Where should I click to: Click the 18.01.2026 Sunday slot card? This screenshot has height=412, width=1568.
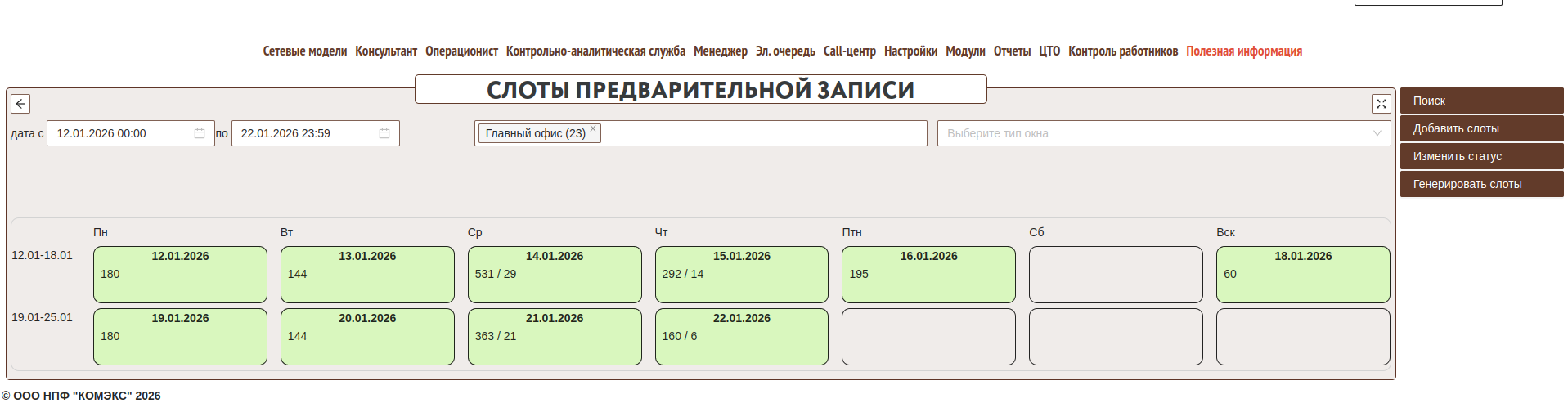click(x=1302, y=275)
